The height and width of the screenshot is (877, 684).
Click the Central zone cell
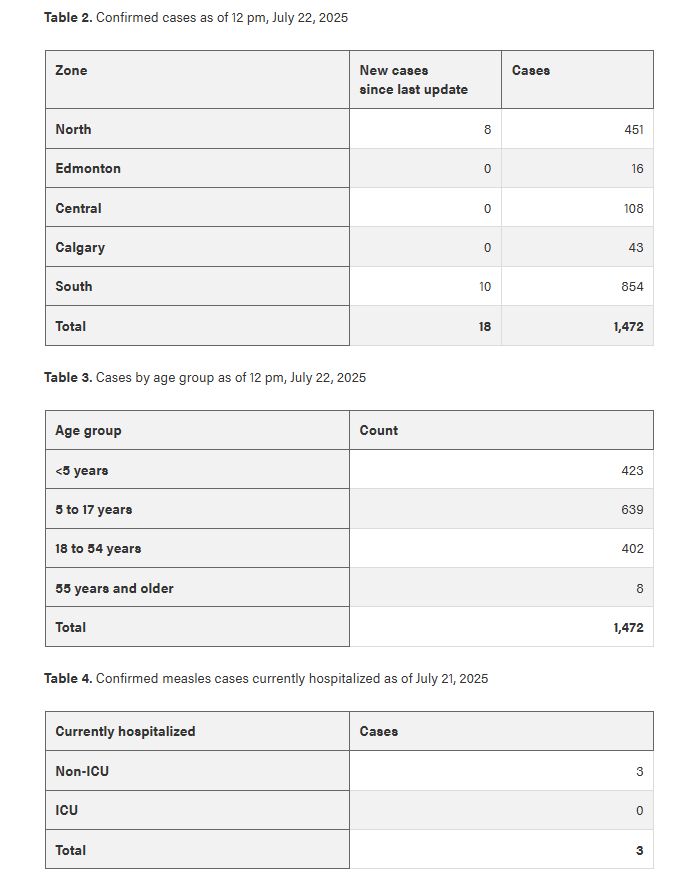coord(78,208)
